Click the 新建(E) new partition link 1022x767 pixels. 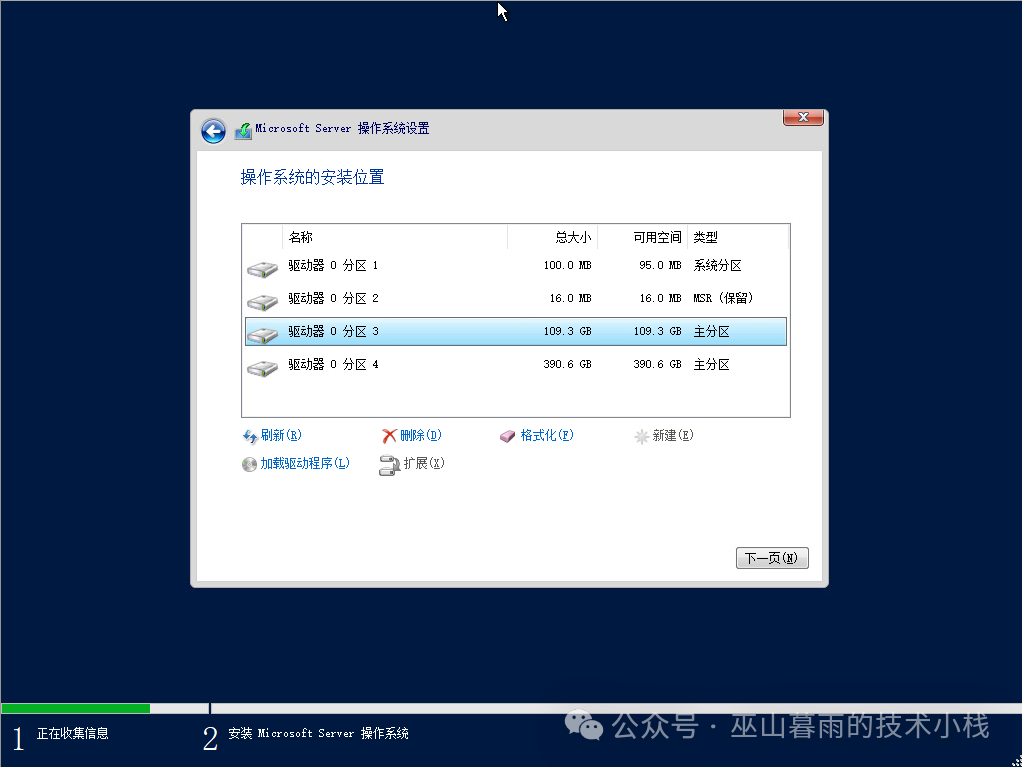[672, 436]
